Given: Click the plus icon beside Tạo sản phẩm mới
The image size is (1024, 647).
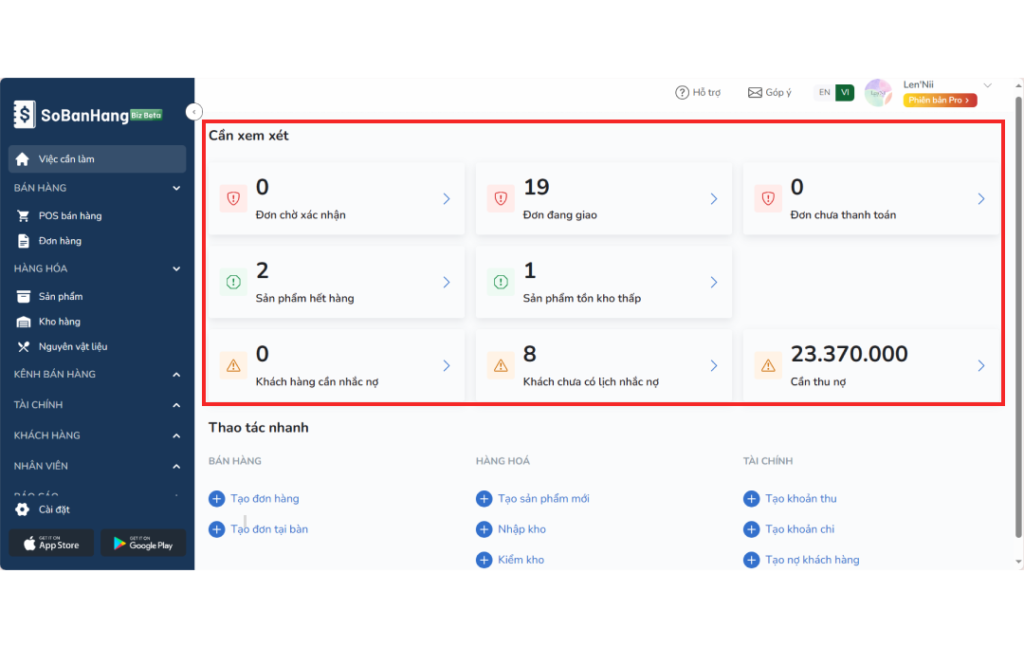Looking at the screenshot, I should [484, 499].
